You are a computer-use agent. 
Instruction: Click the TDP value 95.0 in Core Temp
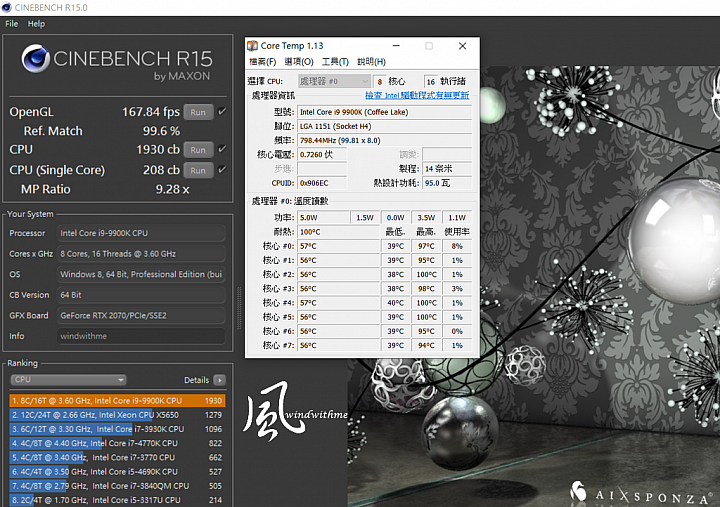[447, 183]
